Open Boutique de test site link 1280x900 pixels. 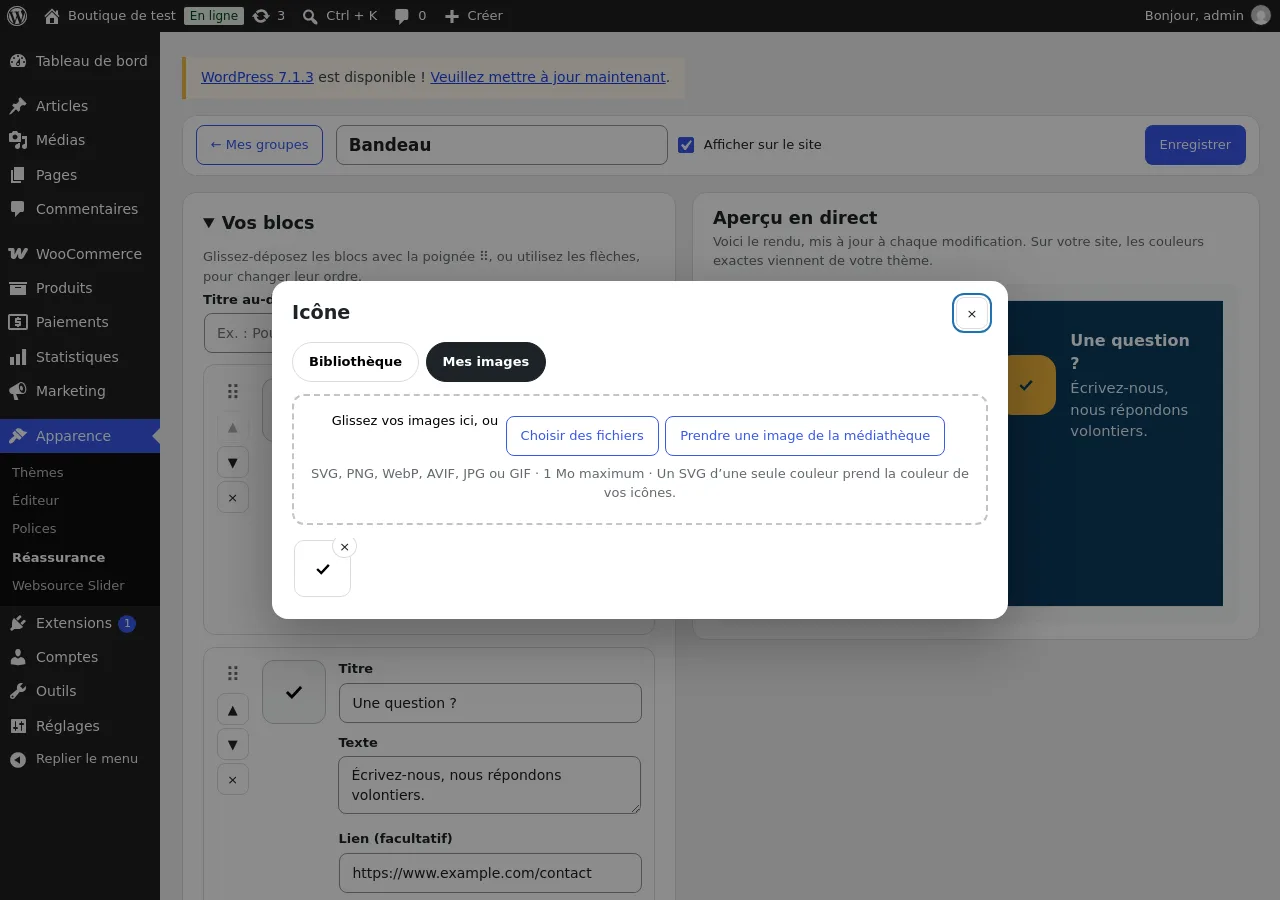[110, 16]
